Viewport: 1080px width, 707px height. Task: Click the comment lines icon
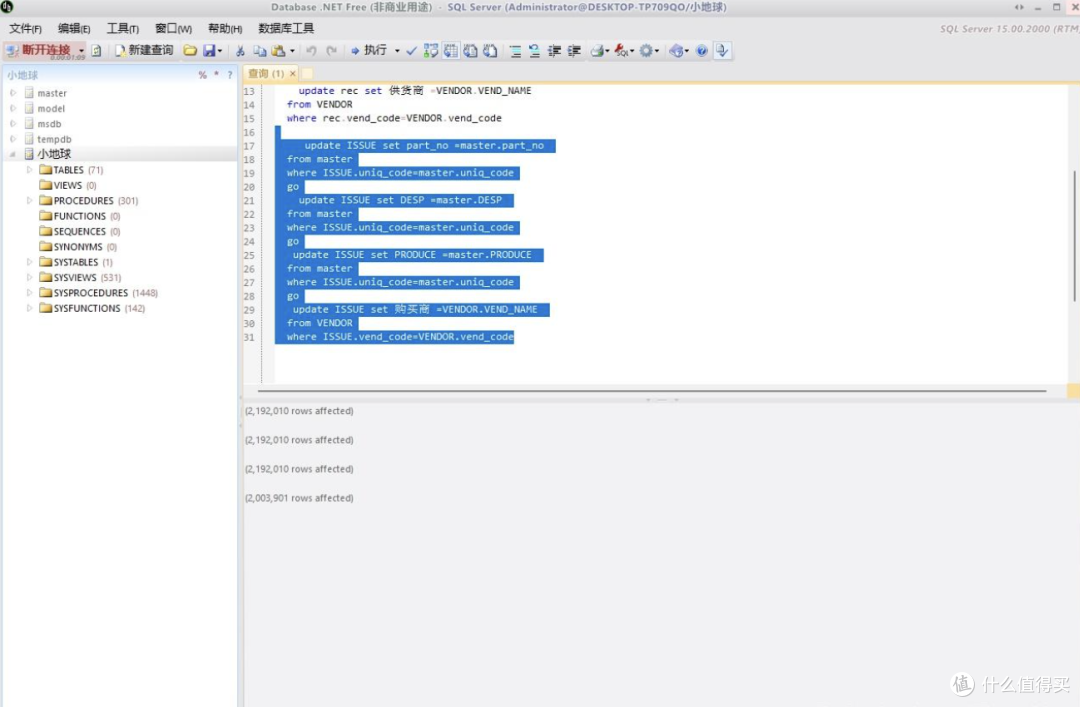[515, 51]
